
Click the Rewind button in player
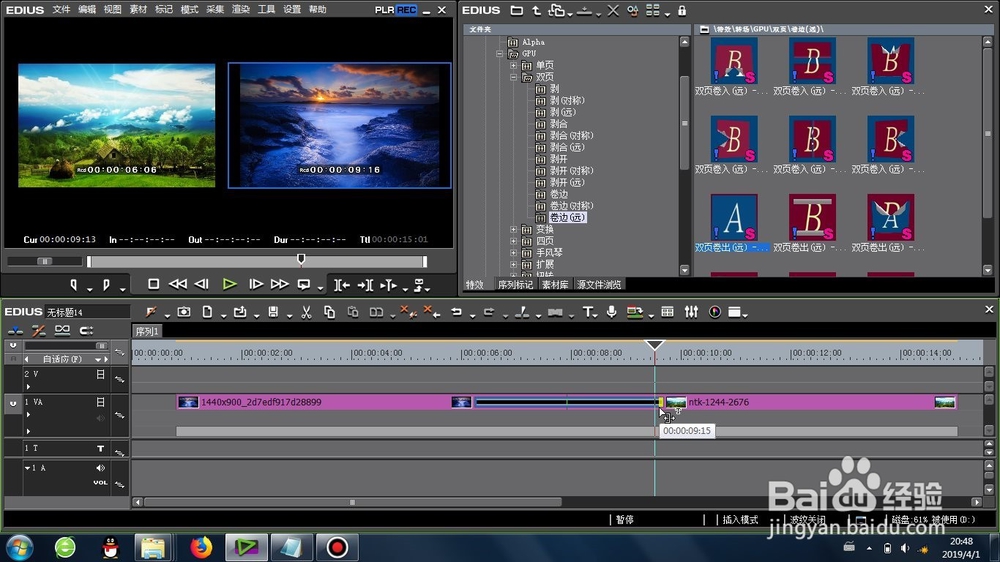pyautogui.click(x=178, y=284)
